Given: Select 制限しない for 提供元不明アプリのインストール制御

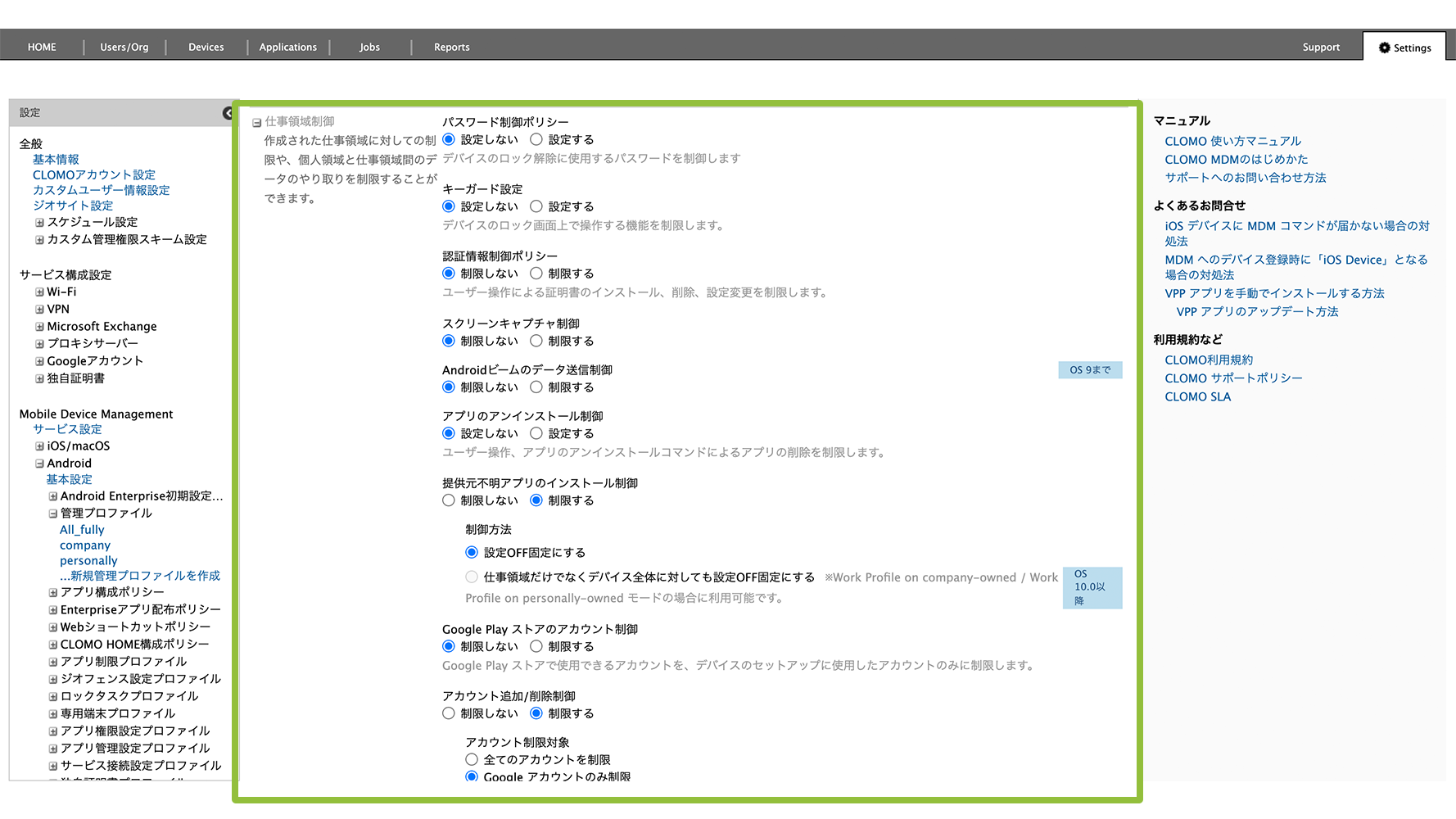Looking at the screenshot, I should (x=449, y=500).
